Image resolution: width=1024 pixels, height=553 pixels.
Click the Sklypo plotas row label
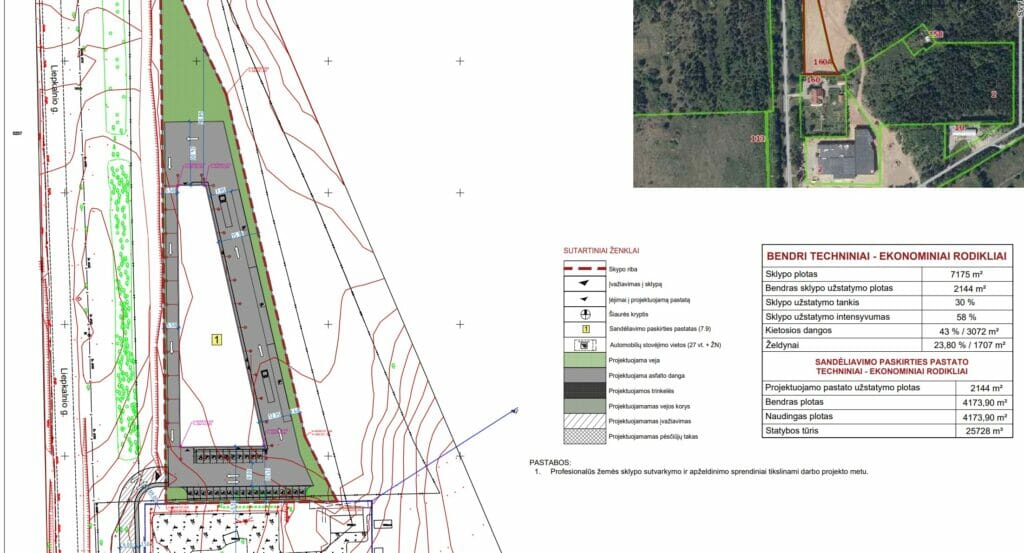click(791, 274)
